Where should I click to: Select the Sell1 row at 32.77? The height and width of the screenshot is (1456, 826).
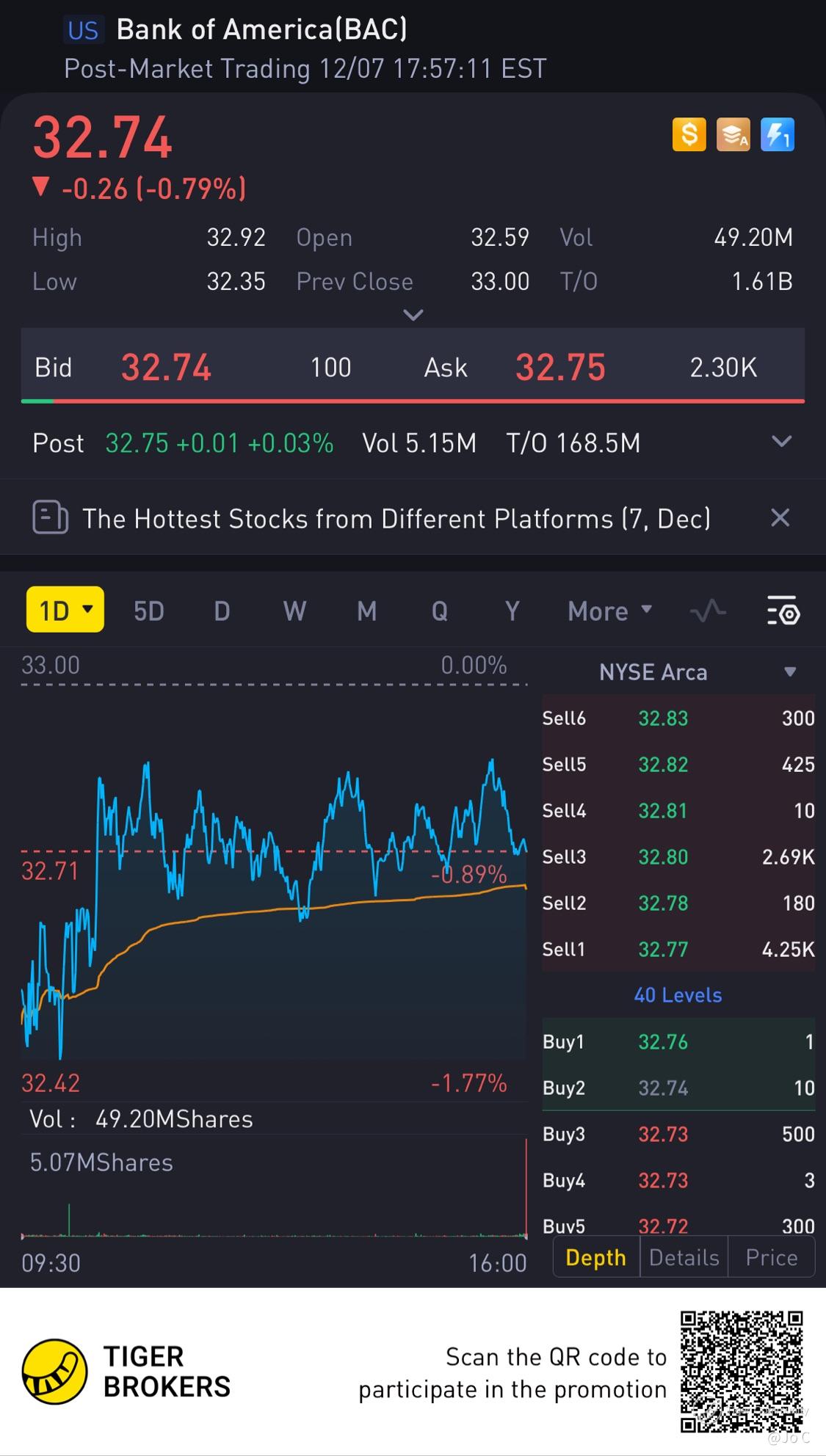point(678,949)
